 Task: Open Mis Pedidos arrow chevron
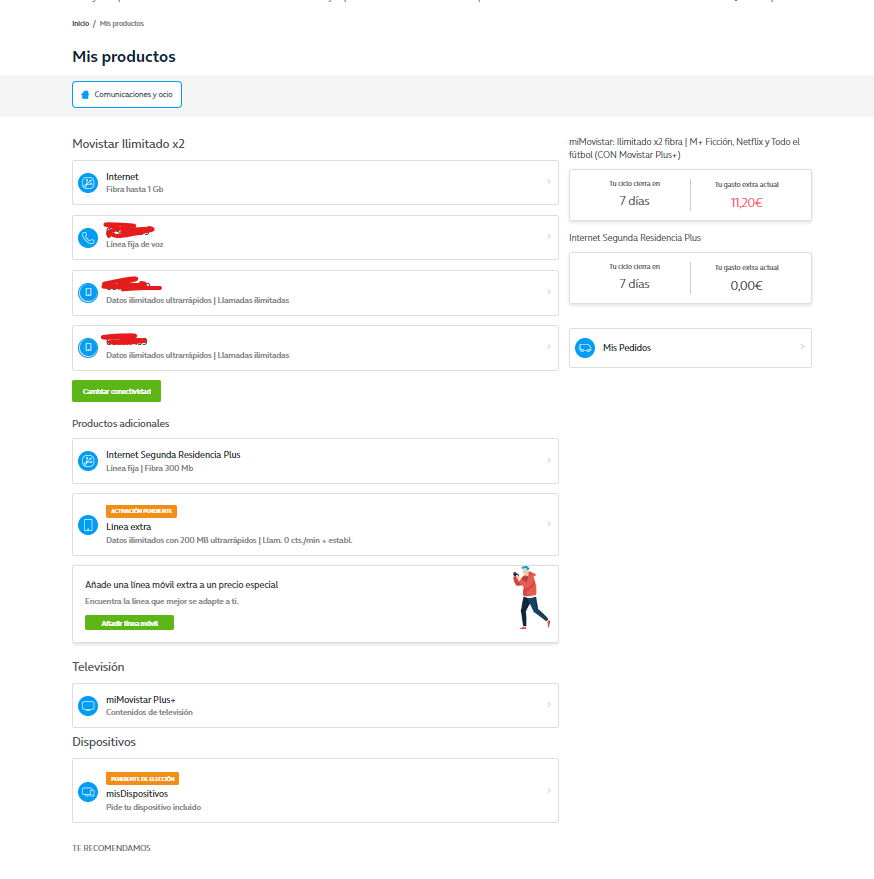tap(801, 348)
